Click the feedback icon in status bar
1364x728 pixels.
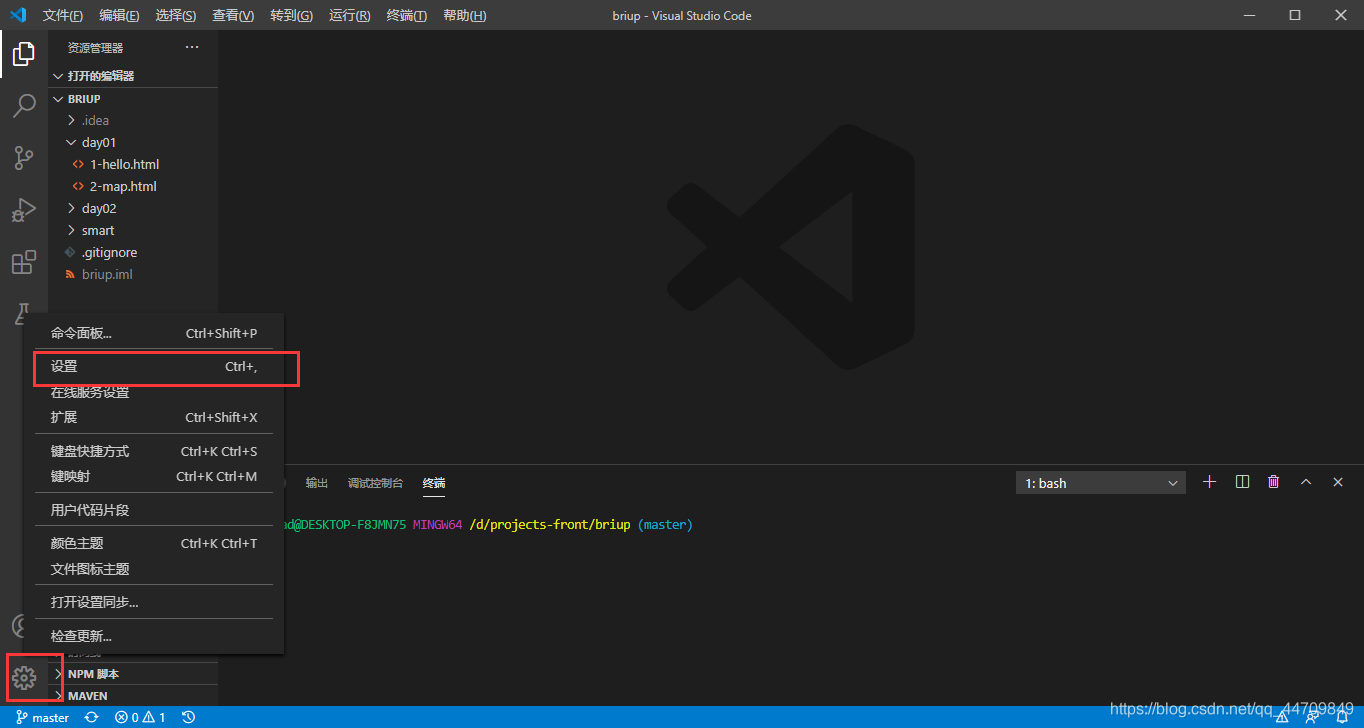pyautogui.click(x=1312, y=717)
